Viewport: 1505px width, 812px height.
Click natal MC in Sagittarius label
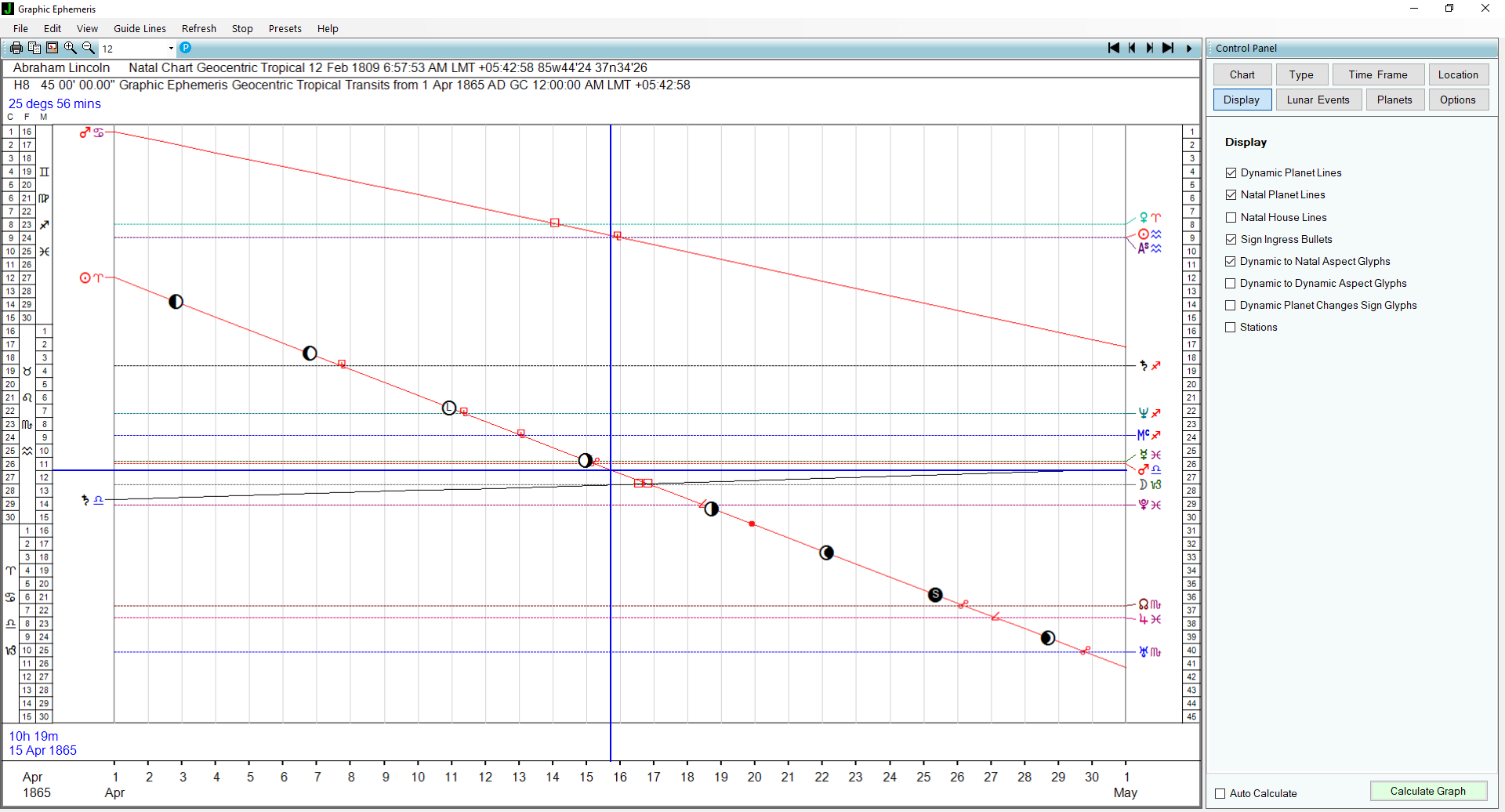tap(1149, 435)
